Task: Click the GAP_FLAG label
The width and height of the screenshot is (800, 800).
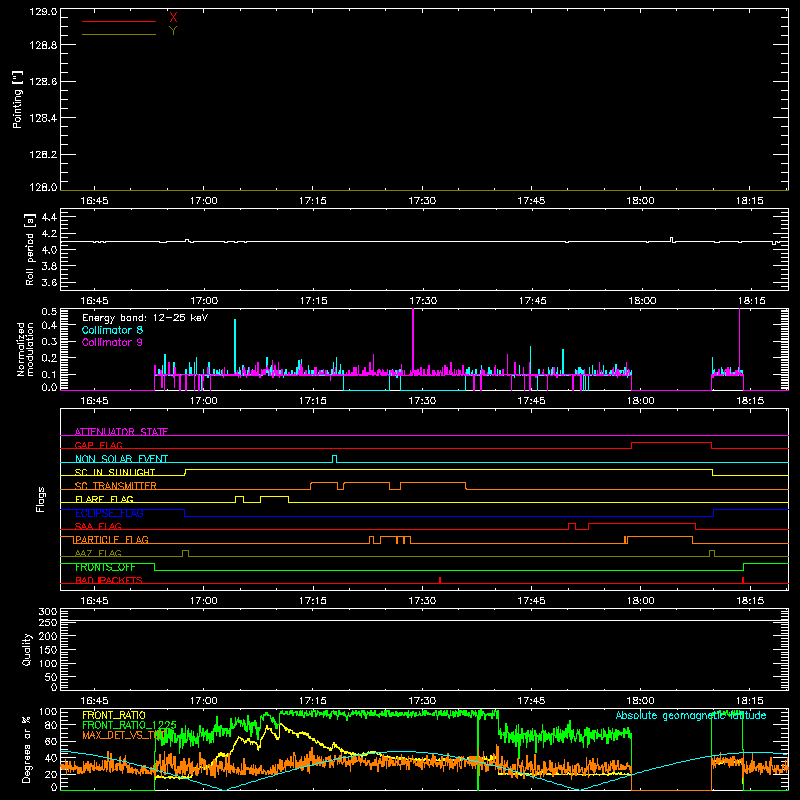Action: pos(98,445)
